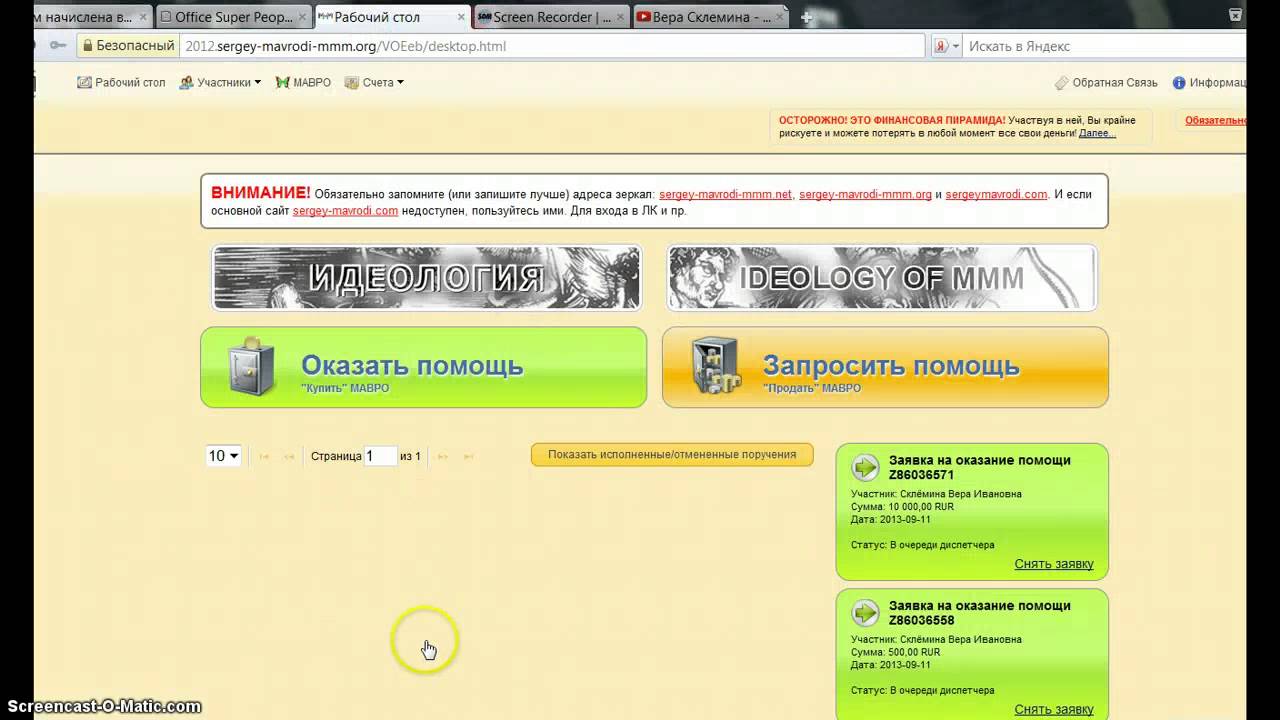Open the 'Информация' menu item
The width and height of the screenshot is (1280, 720).
(x=1210, y=83)
